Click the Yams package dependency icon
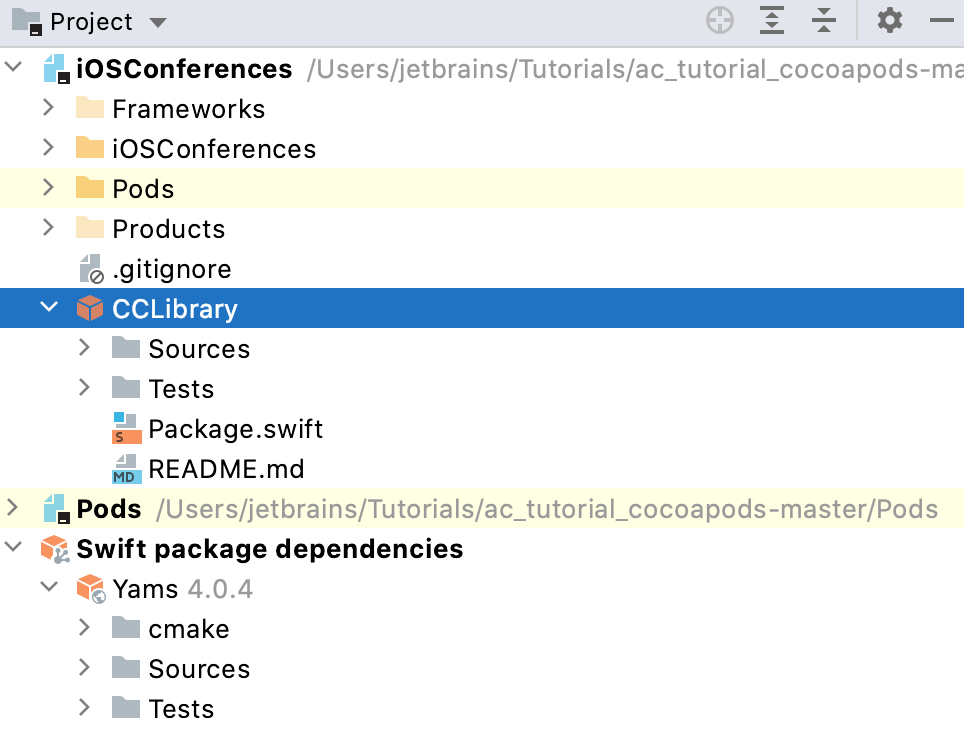Image resolution: width=964 pixels, height=732 pixels. 90,589
